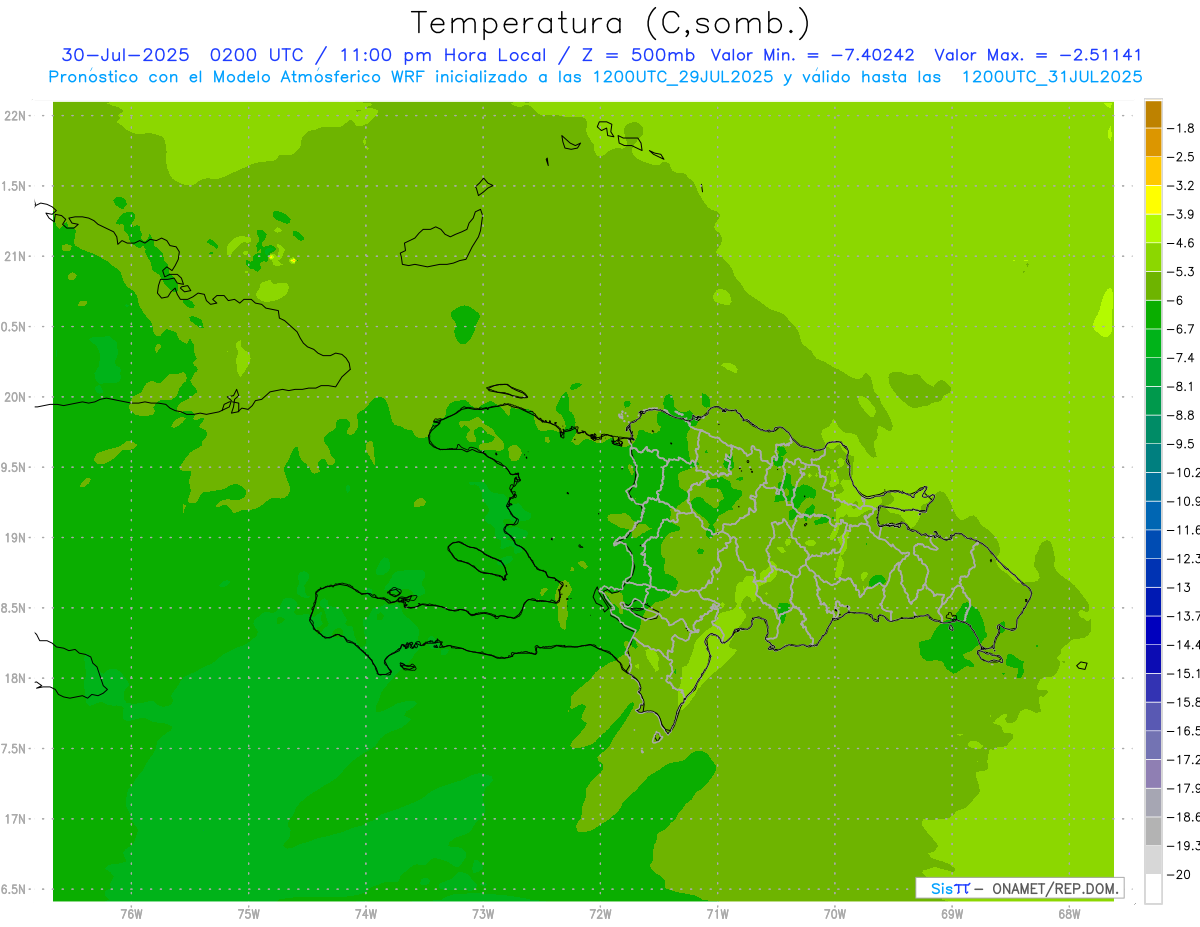Viewport: 1200px width, 927px height.
Task: Click the -2.5 legend value
Action: 1182,157
